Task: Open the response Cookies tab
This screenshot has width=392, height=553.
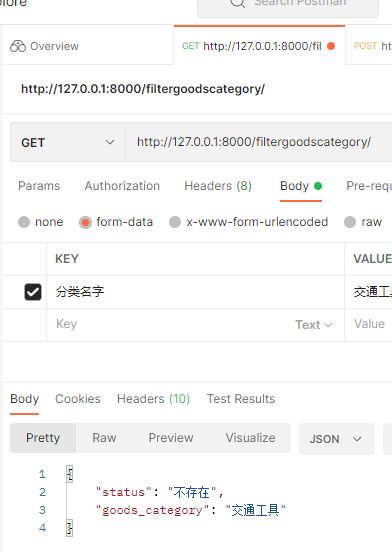Action: [x=78, y=399]
